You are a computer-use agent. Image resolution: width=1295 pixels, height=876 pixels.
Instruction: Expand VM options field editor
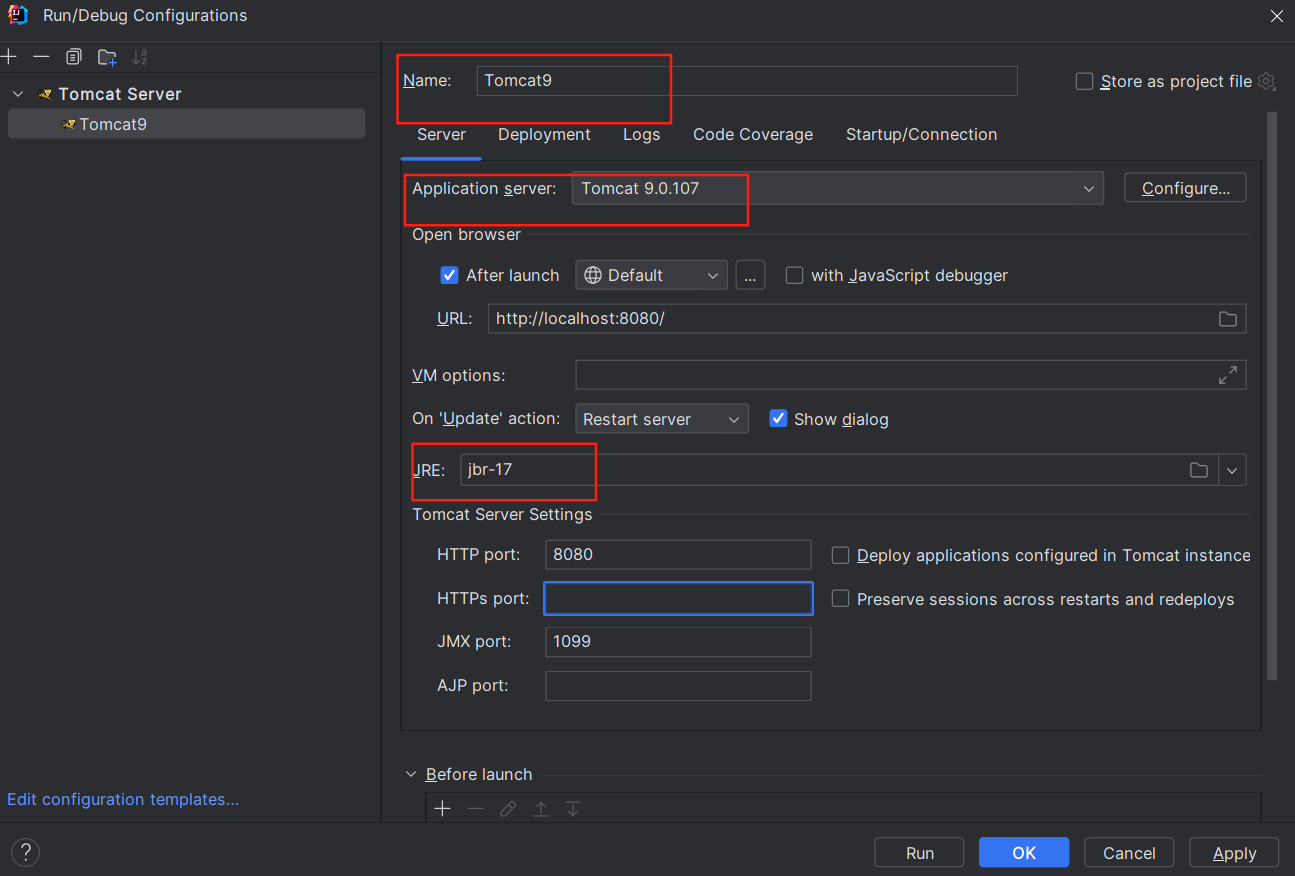pyautogui.click(x=1227, y=375)
